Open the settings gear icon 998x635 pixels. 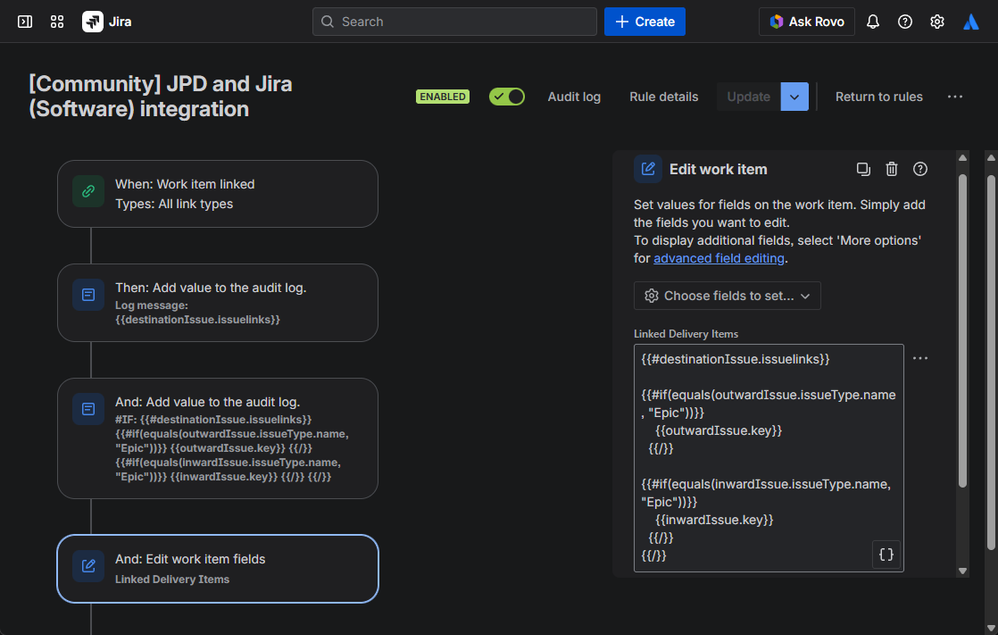(x=937, y=22)
